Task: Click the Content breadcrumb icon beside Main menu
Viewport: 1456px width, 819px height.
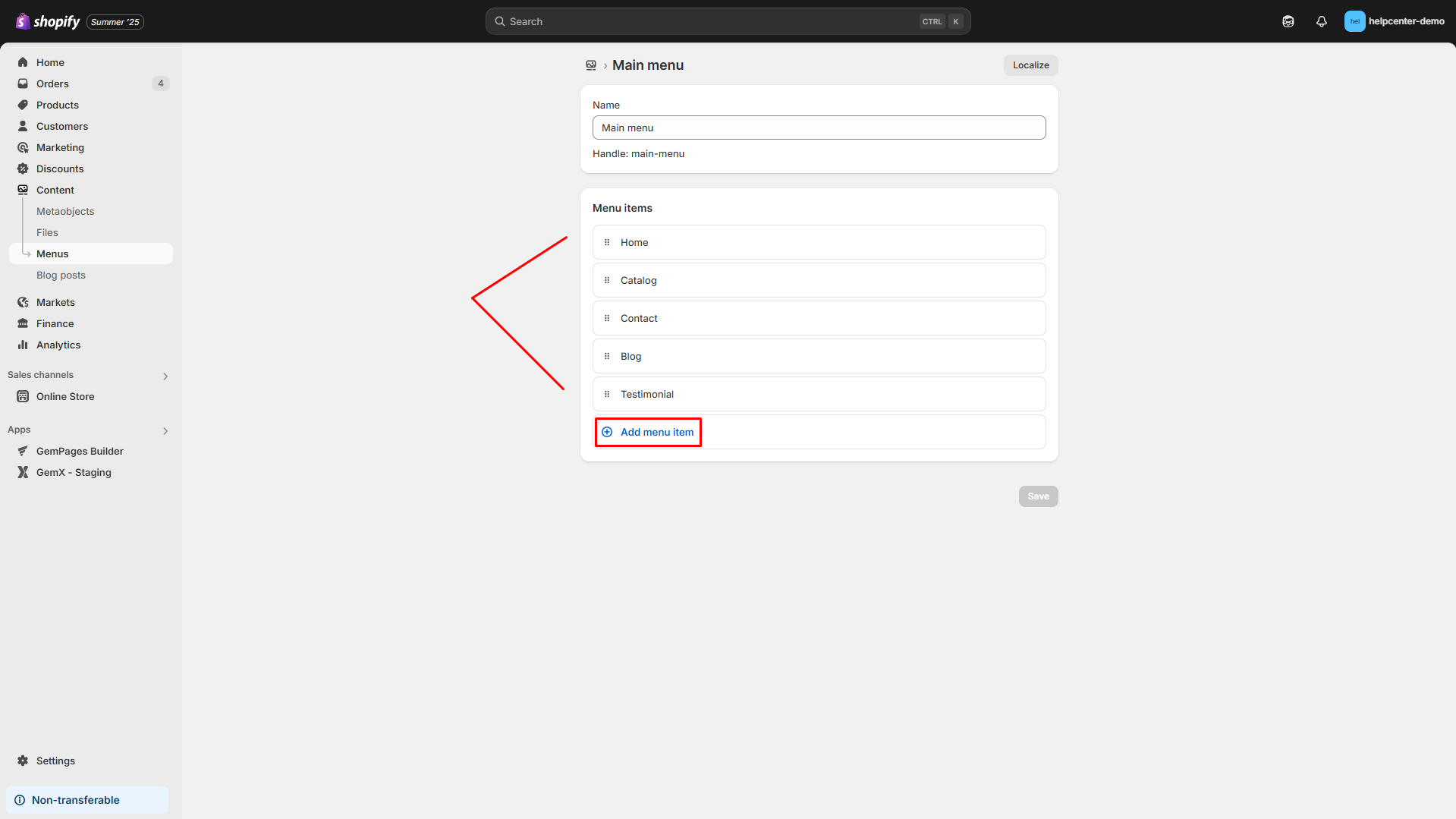Action: 591,65
